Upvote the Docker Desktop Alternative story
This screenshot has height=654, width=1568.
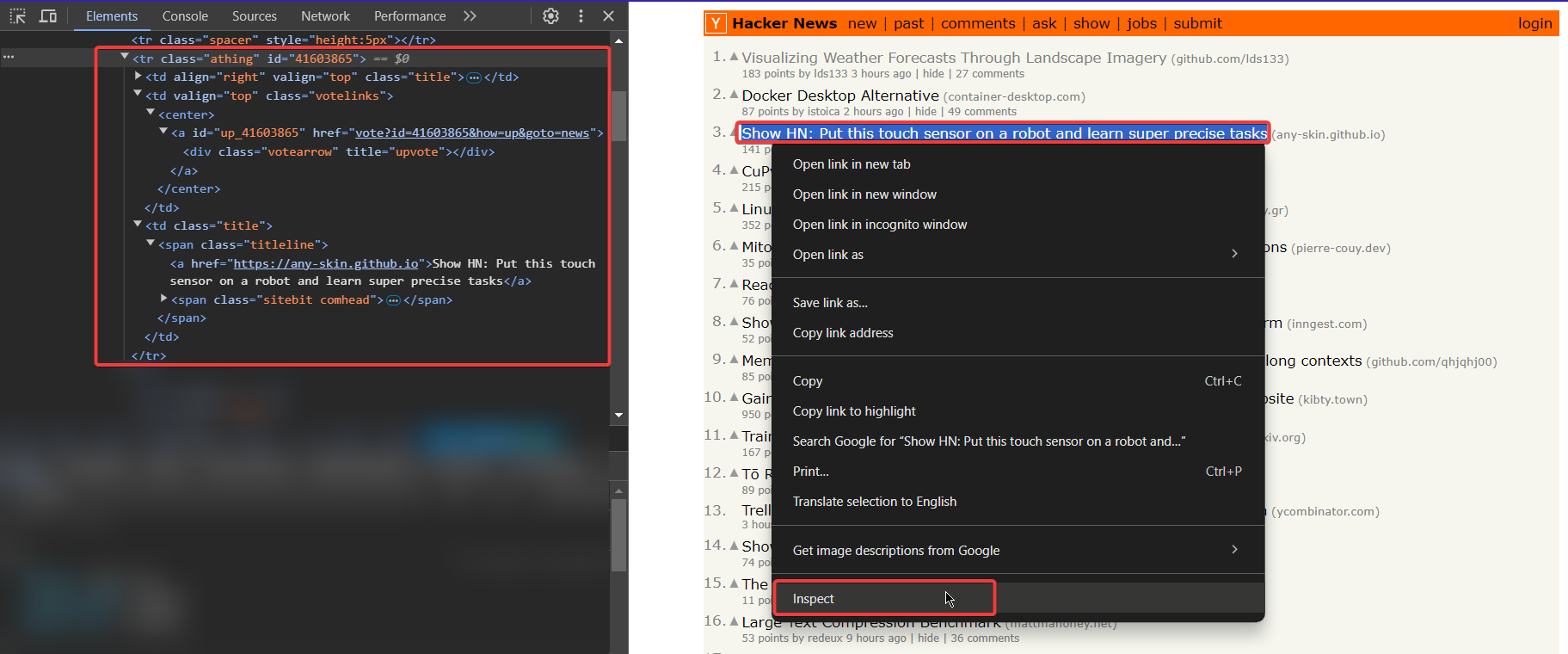[734, 95]
